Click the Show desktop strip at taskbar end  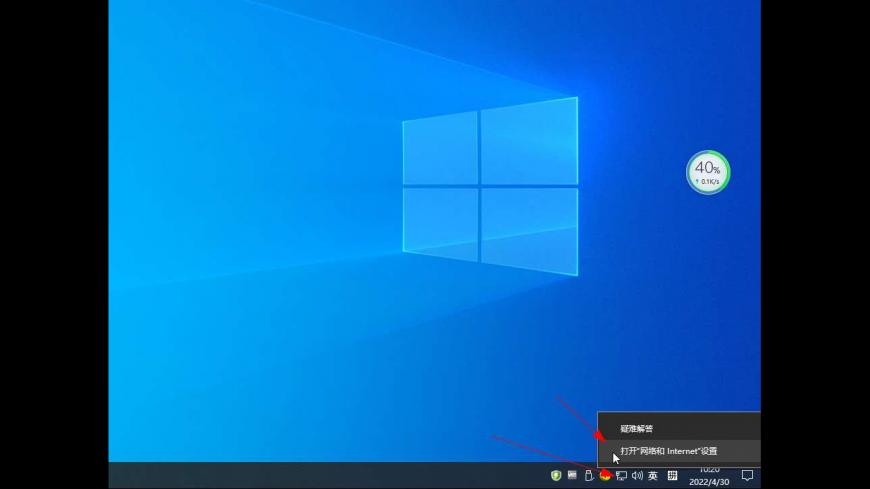click(759, 476)
